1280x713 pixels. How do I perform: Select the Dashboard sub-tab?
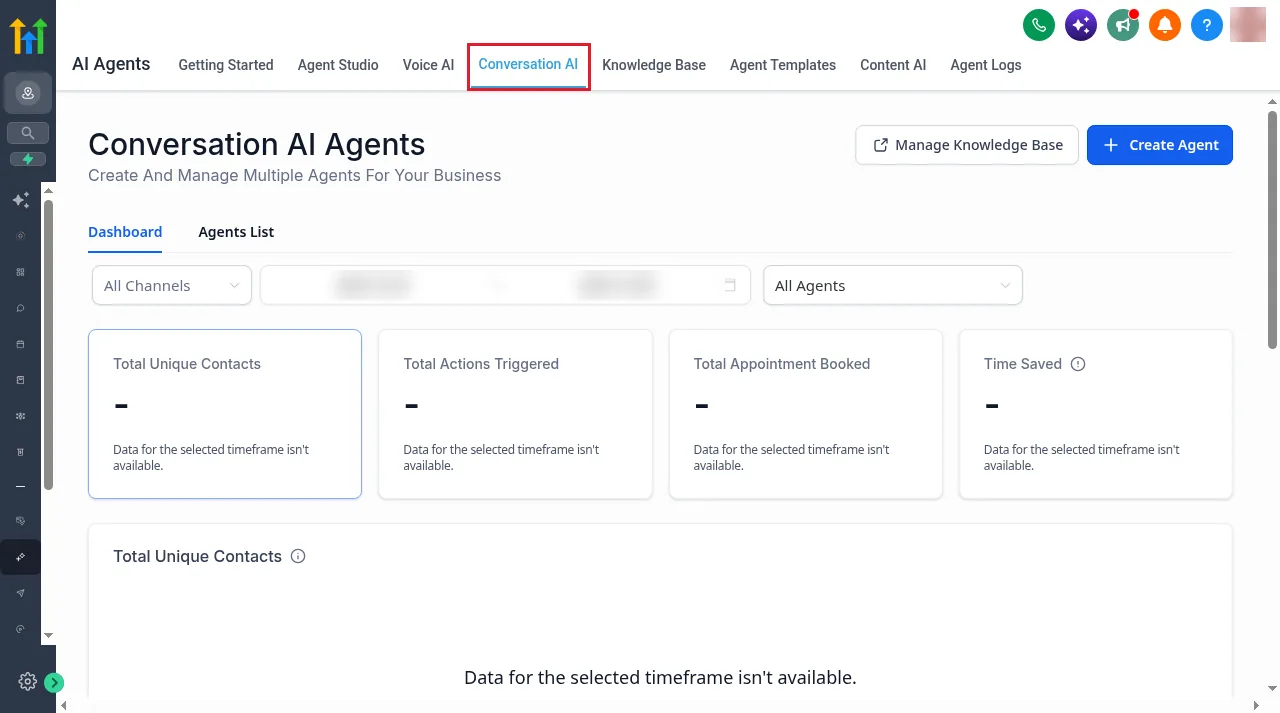tap(125, 232)
